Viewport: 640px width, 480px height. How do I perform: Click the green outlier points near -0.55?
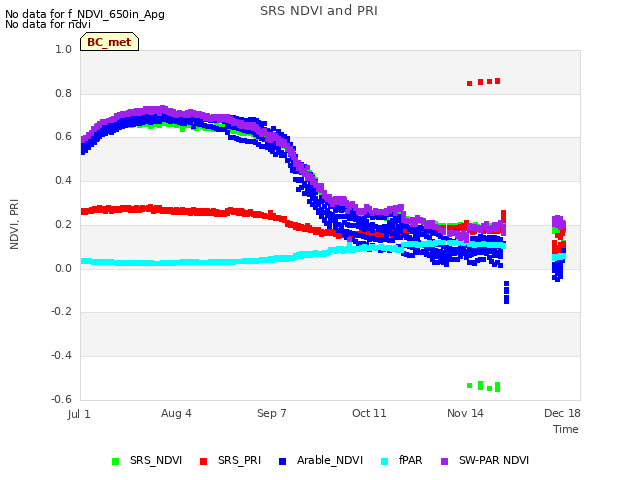click(484, 386)
